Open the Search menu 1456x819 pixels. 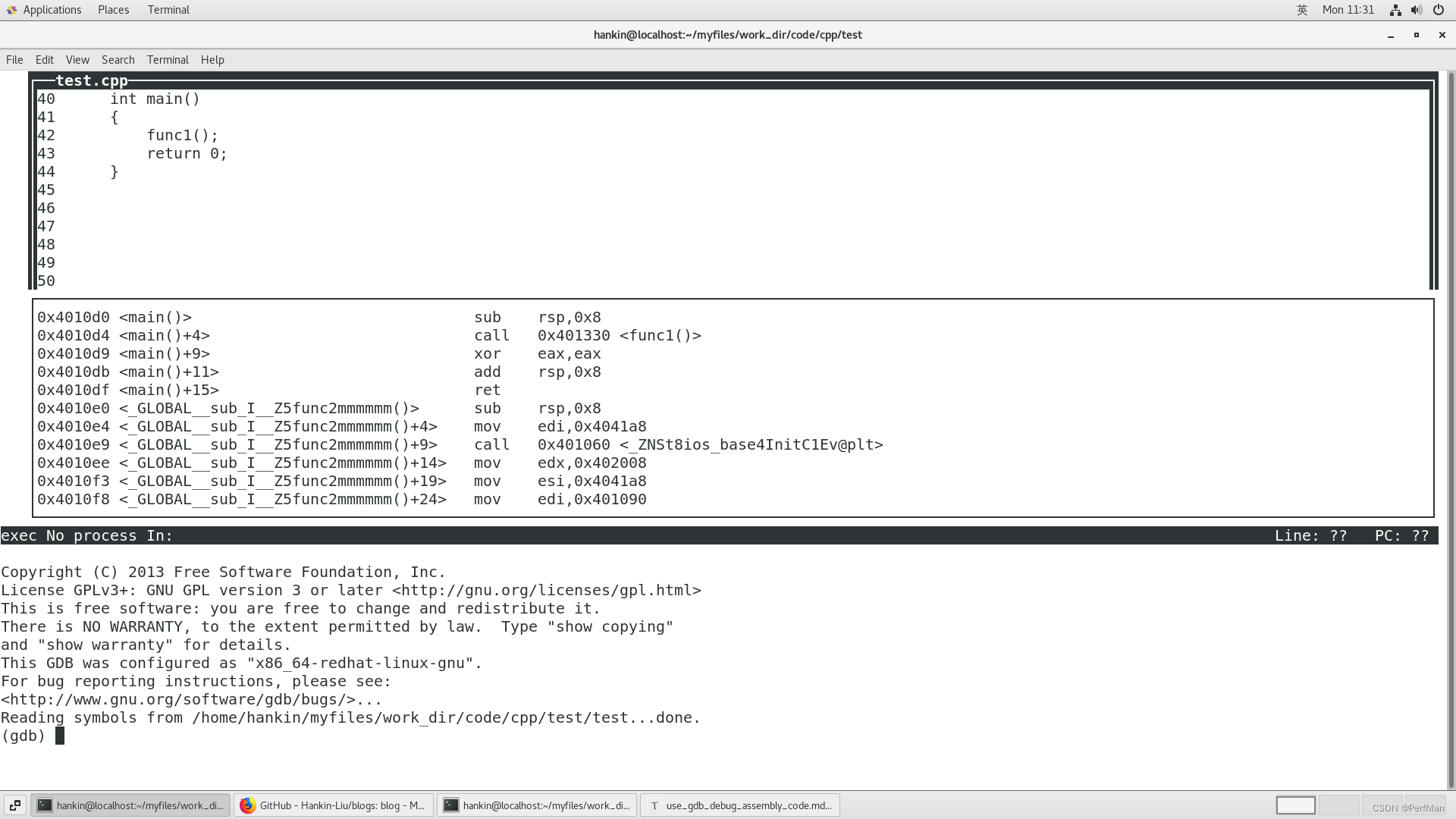(118, 60)
